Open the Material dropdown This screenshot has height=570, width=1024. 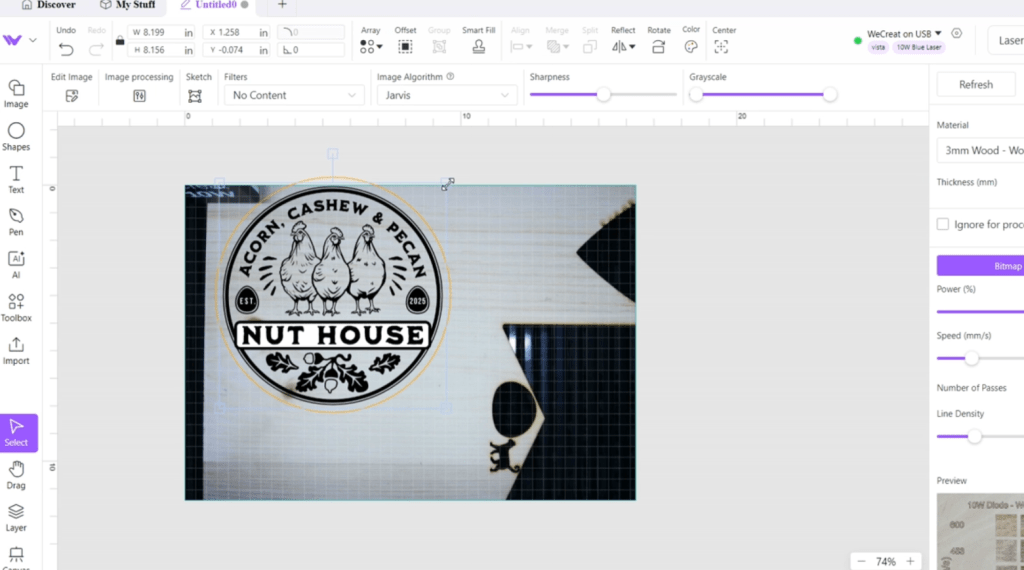click(980, 151)
